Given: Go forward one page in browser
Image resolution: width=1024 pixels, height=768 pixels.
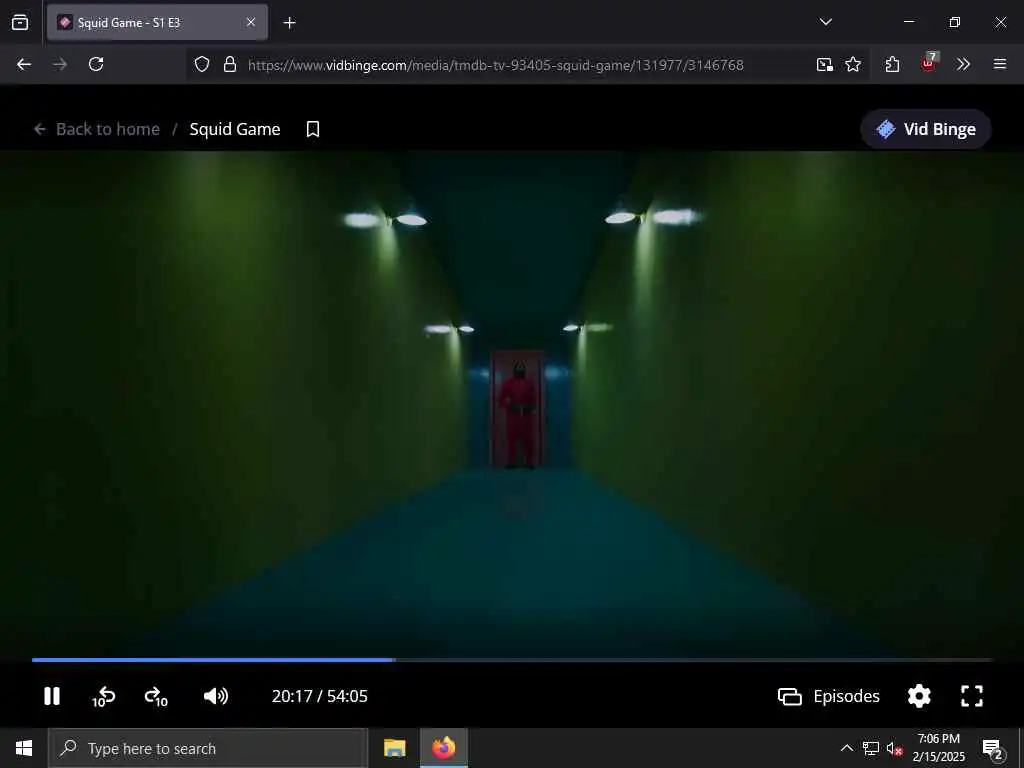Looking at the screenshot, I should click(60, 64).
